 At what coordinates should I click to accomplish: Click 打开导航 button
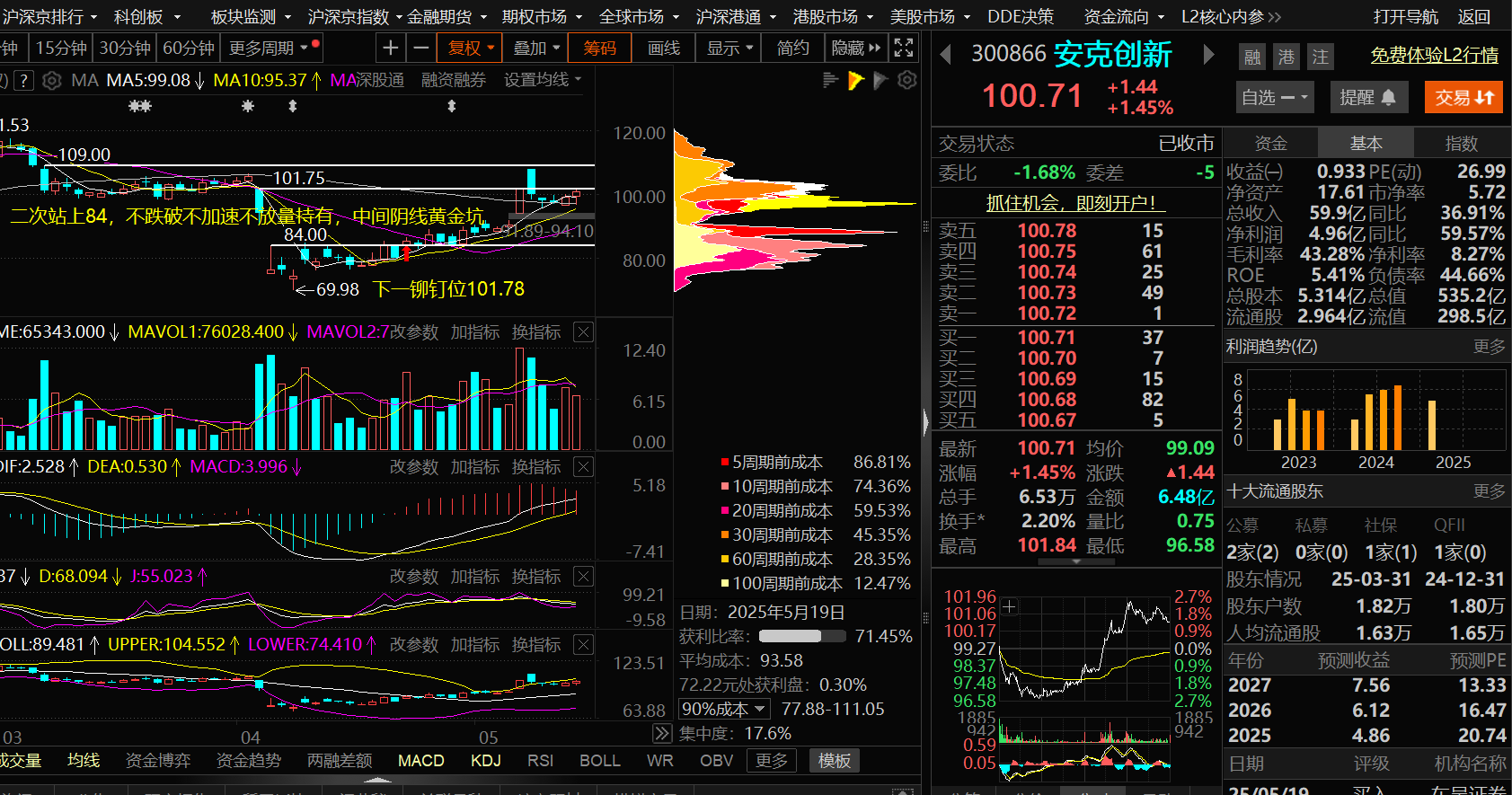pyautogui.click(x=1405, y=17)
